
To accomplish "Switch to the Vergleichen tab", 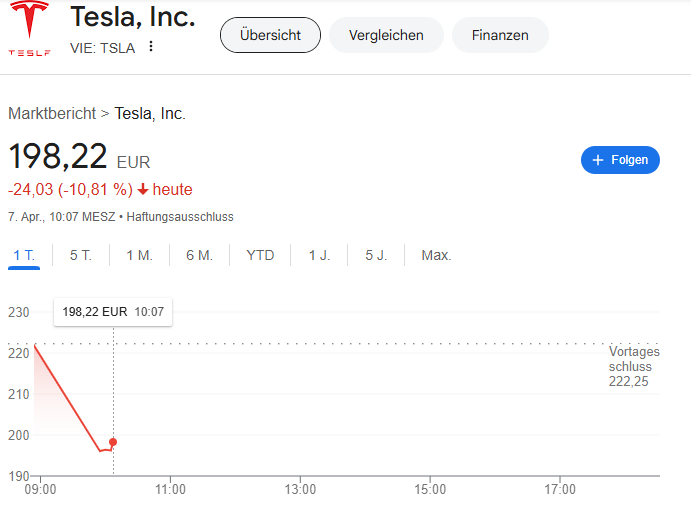I will click(x=386, y=35).
